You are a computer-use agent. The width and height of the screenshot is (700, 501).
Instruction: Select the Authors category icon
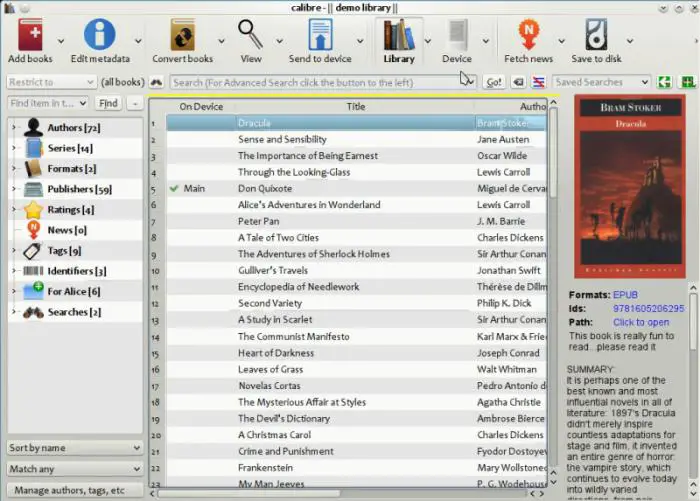pos(33,127)
